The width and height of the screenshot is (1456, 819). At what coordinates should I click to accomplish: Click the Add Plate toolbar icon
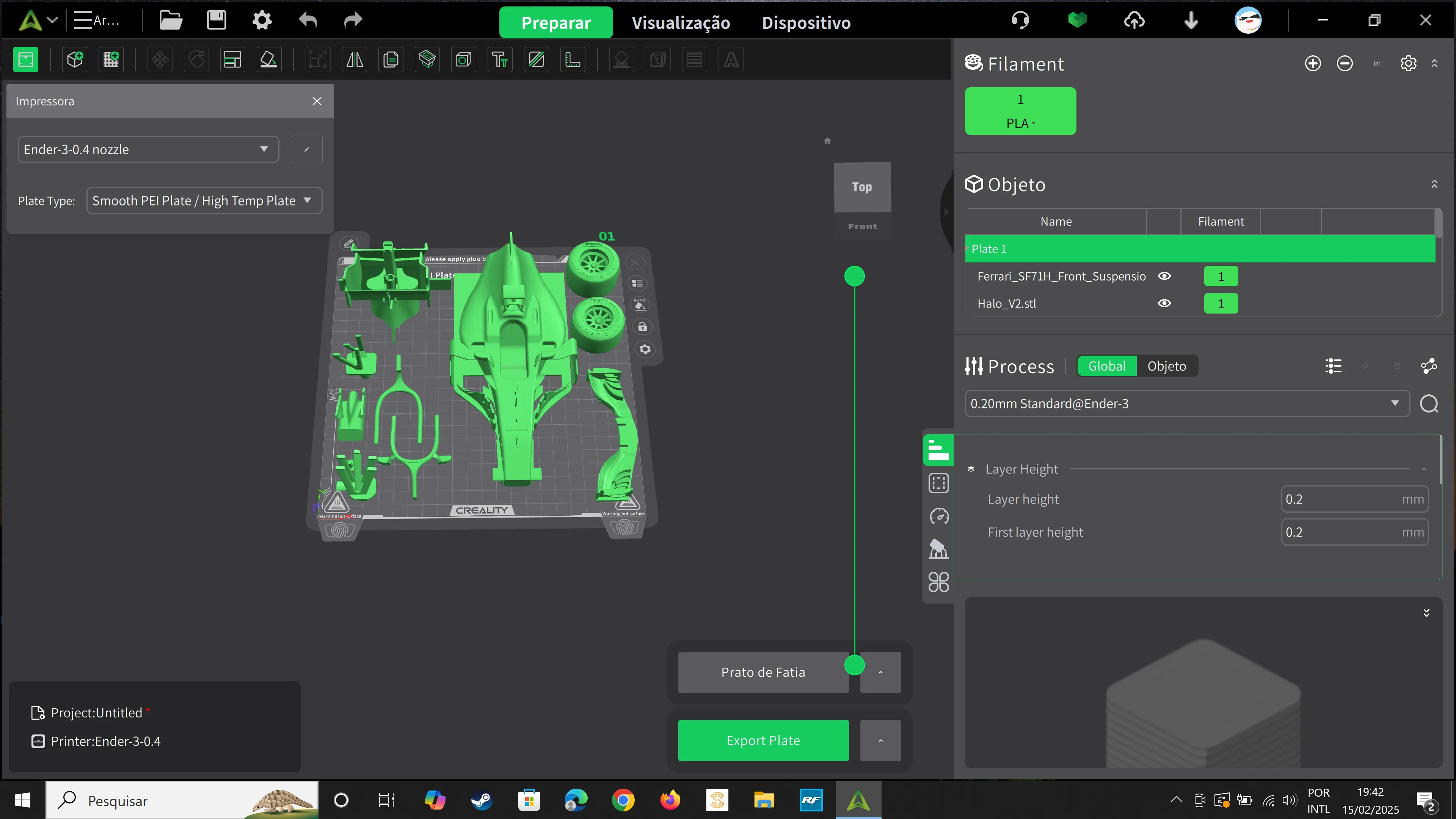111,60
